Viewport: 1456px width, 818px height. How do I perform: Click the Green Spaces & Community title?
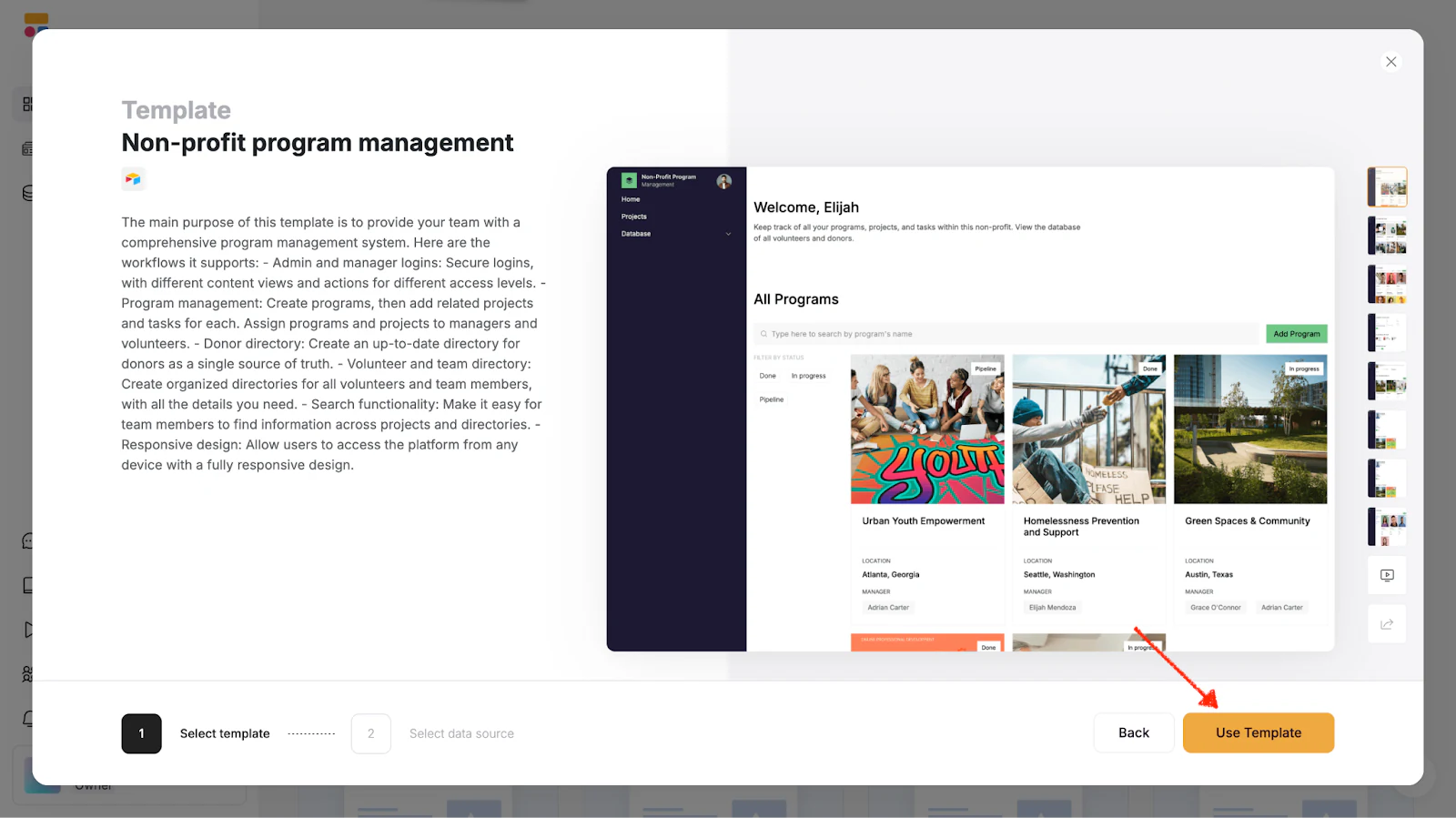point(1248,521)
